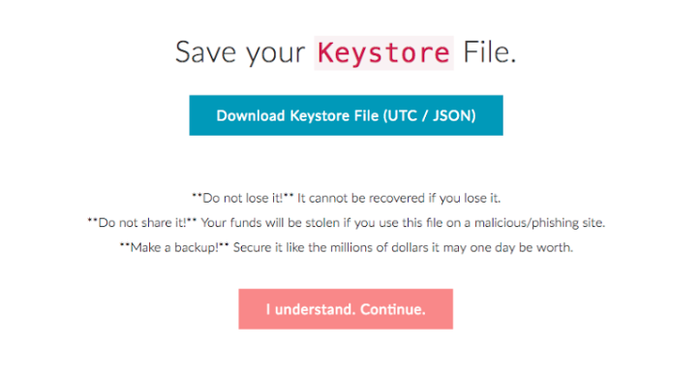The image size is (700, 383).
Task: Click the 'Download' word on the teal button
Action: [250, 116]
